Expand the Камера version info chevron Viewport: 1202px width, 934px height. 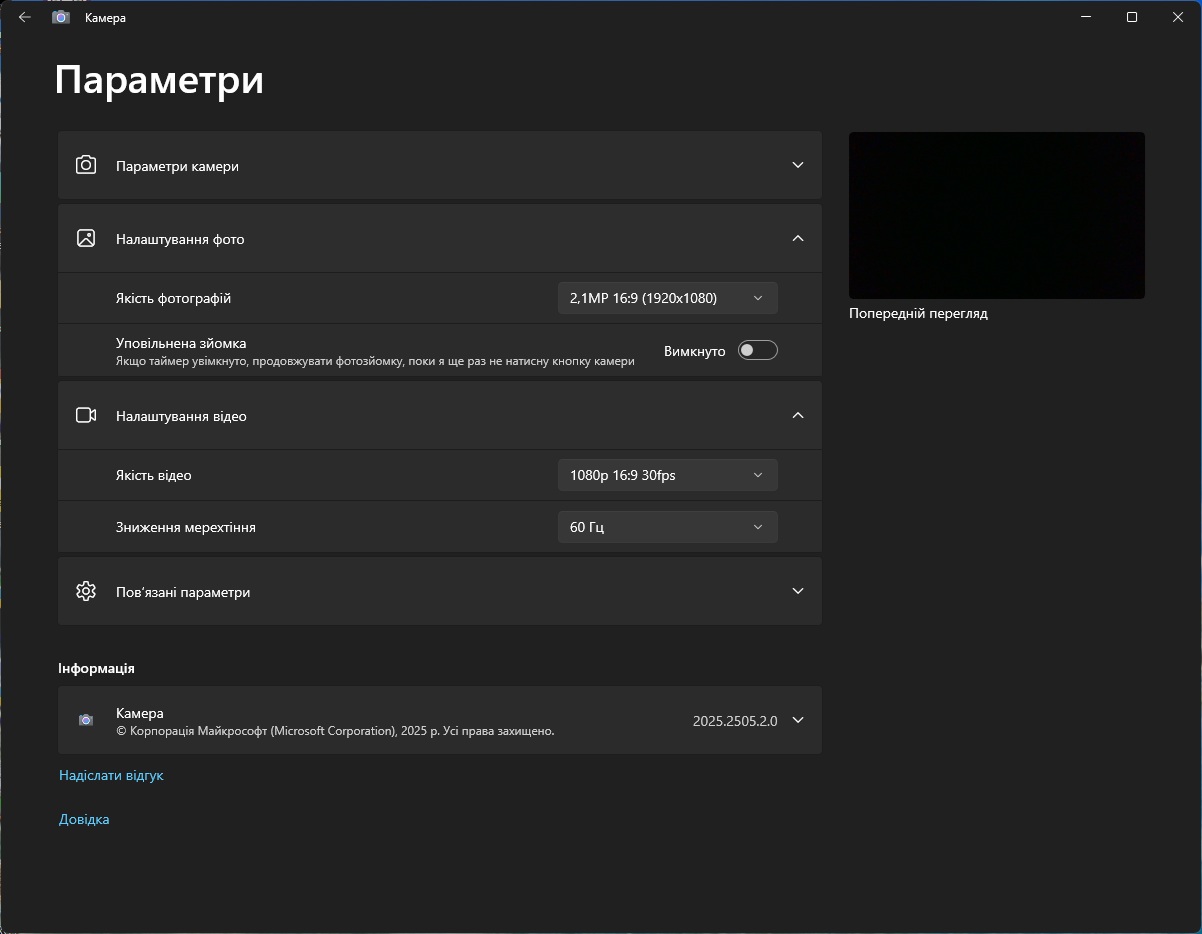[x=797, y=720]
